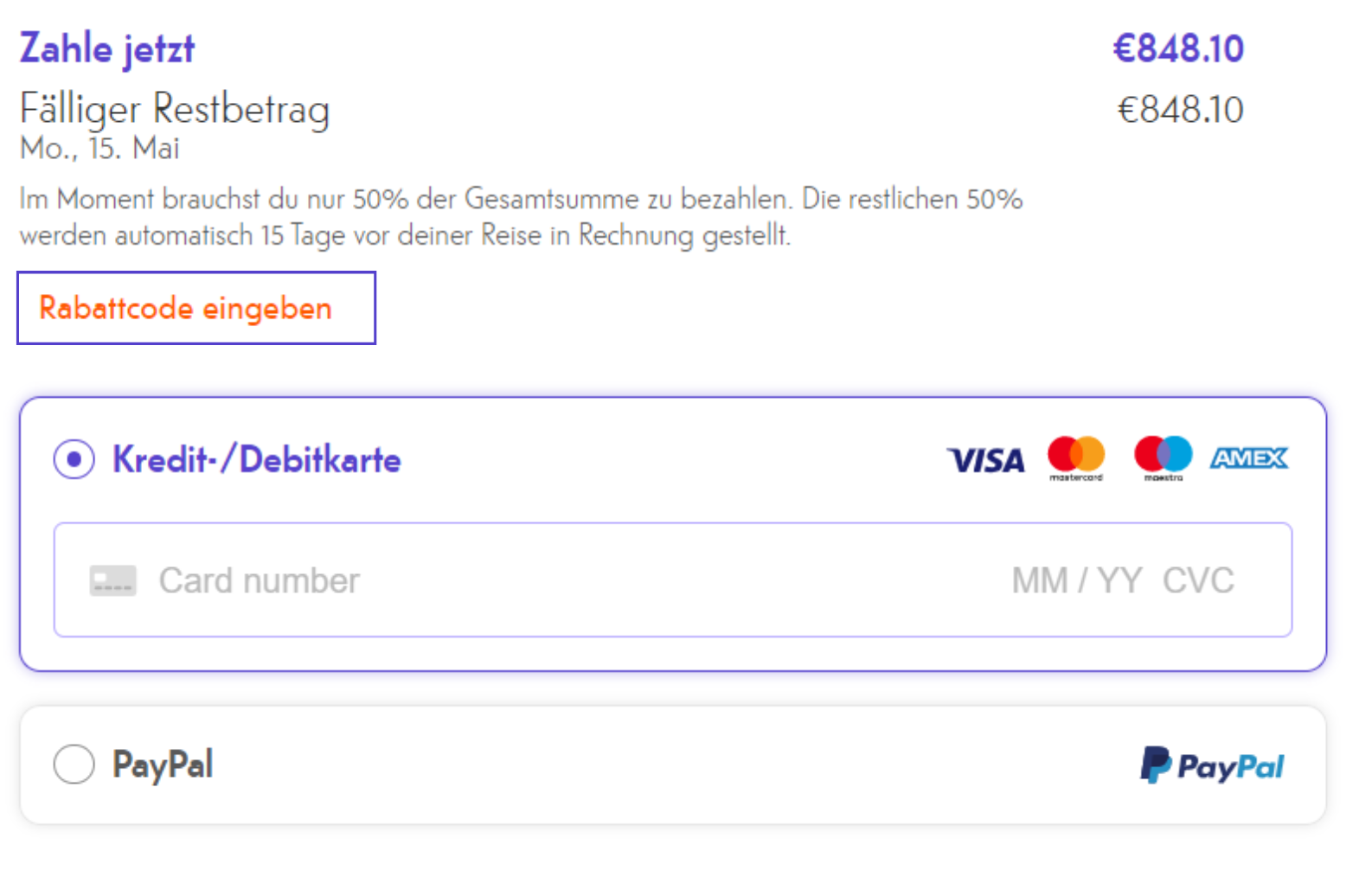The image size is (1346, 896).
Task: Click the Maestro card logo
Action: [x=1163, y=458]
